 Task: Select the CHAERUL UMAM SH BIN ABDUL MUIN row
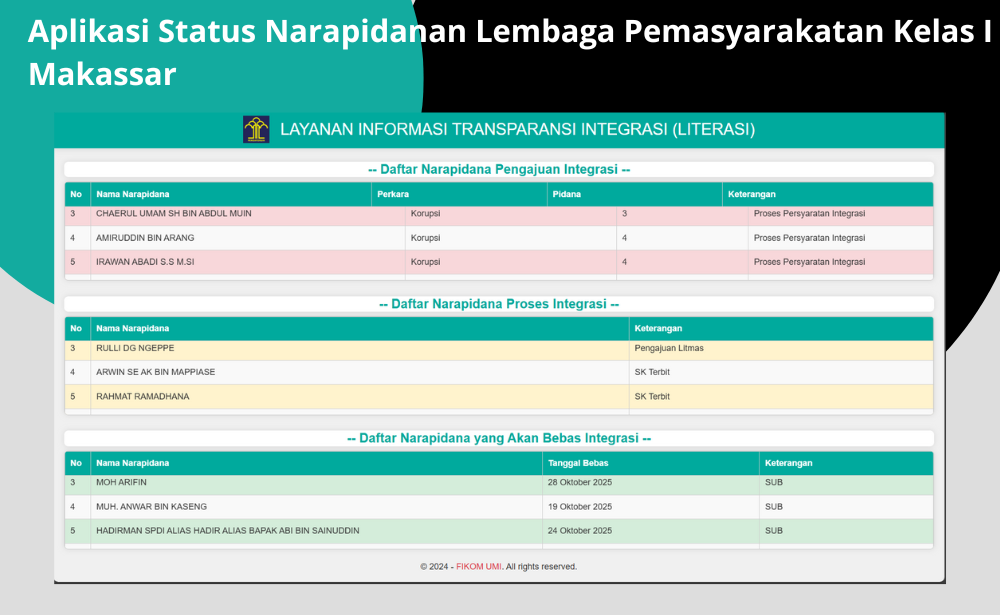[174, 214]
